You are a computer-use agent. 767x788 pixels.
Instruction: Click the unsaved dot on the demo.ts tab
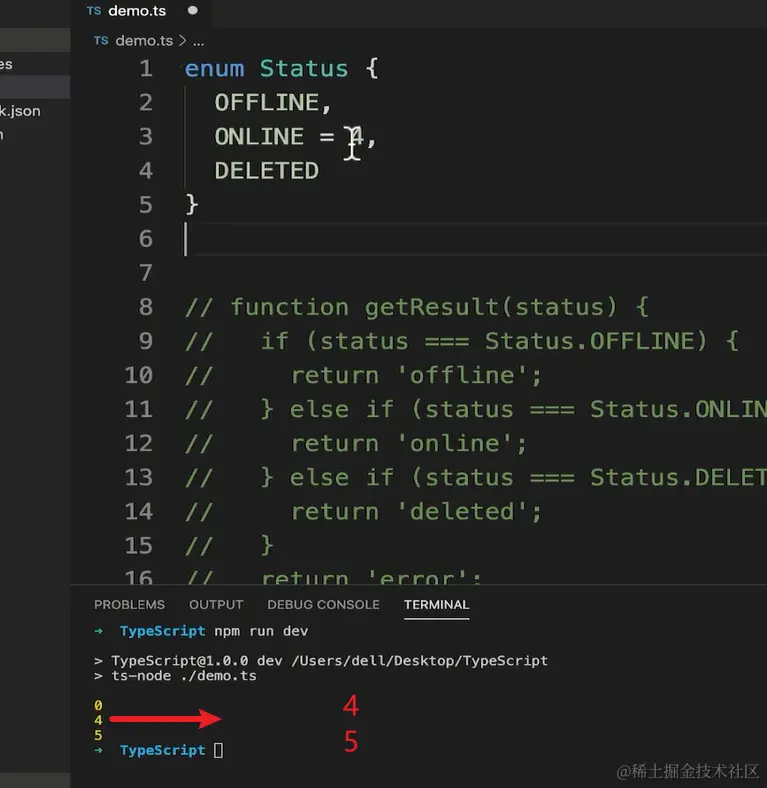point(193,10)
